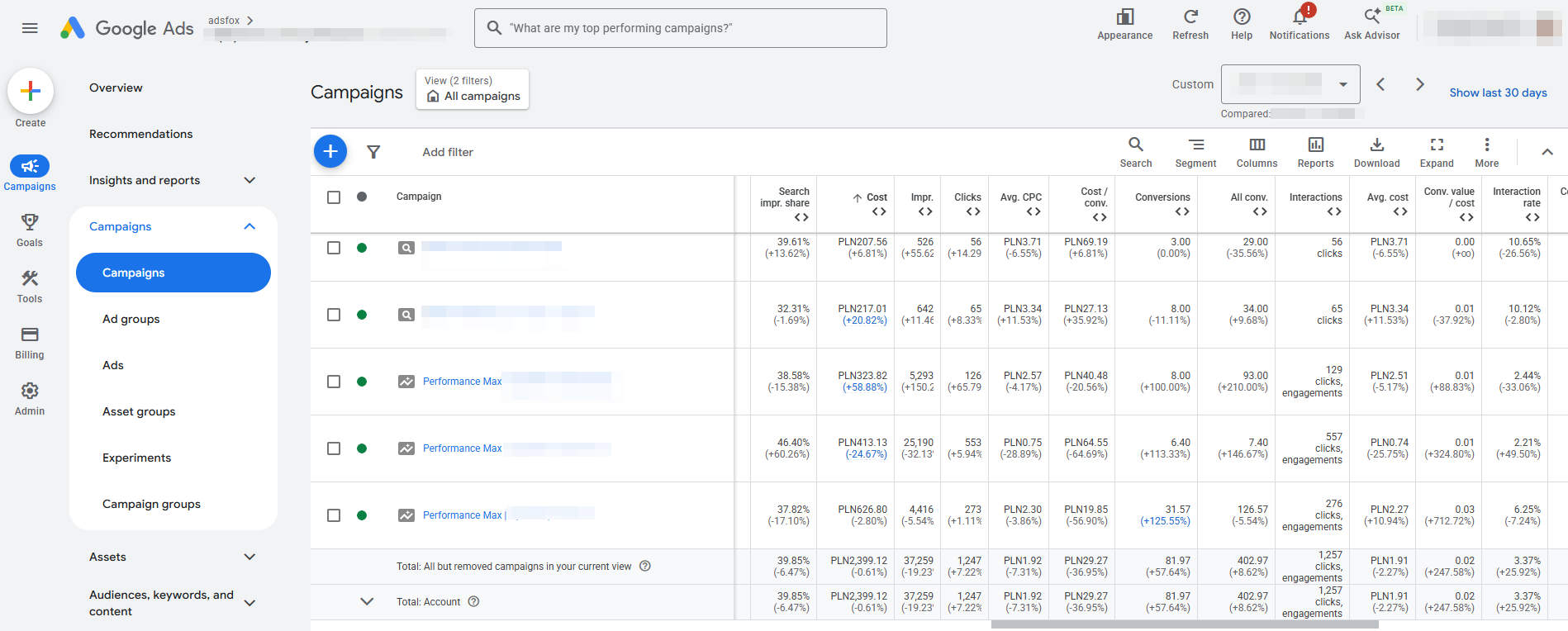Click the horizontal table scrollbar
This screenshot has height=631, width=1568.
click(1185, 624)
